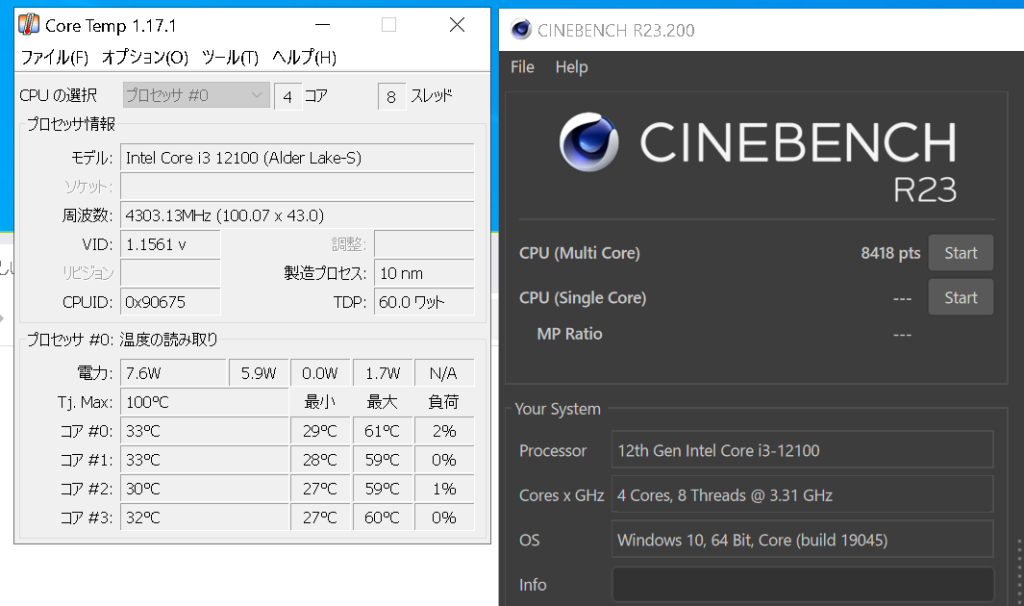Click コア #0 load value 2%

pos(444,431)
